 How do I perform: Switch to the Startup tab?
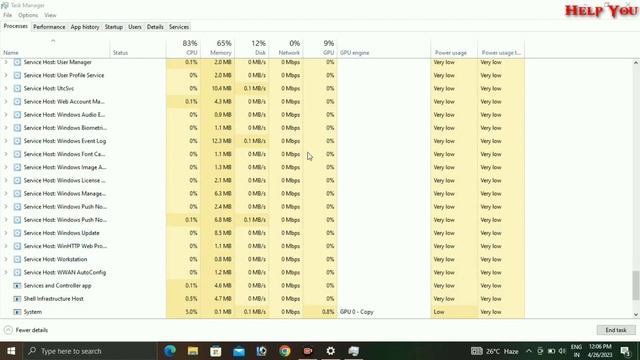113,27
